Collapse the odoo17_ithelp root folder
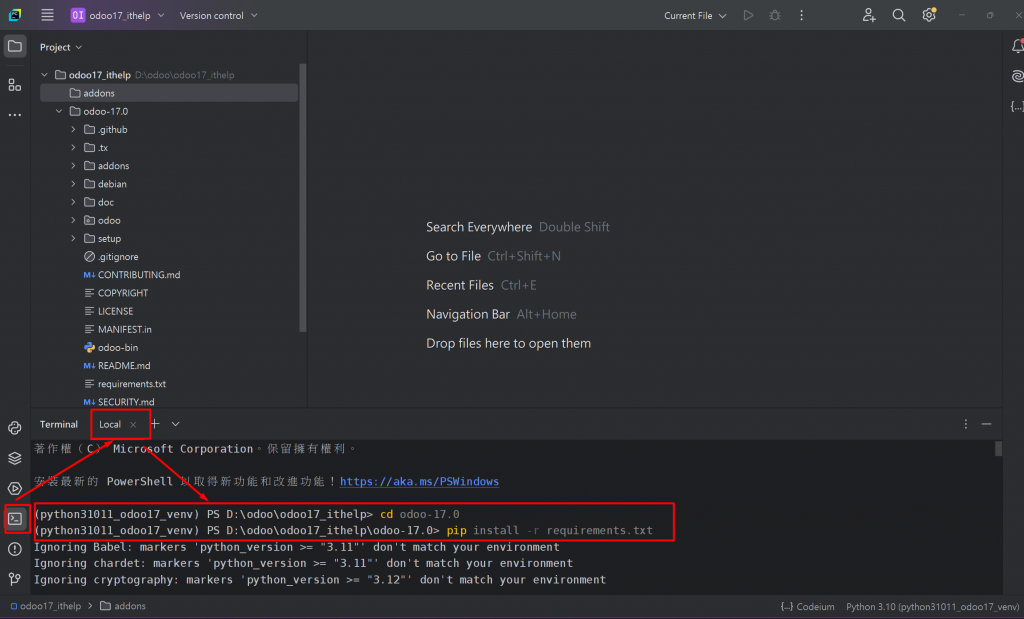Screen dimensions: 1024x619 (x=44, y=74)
